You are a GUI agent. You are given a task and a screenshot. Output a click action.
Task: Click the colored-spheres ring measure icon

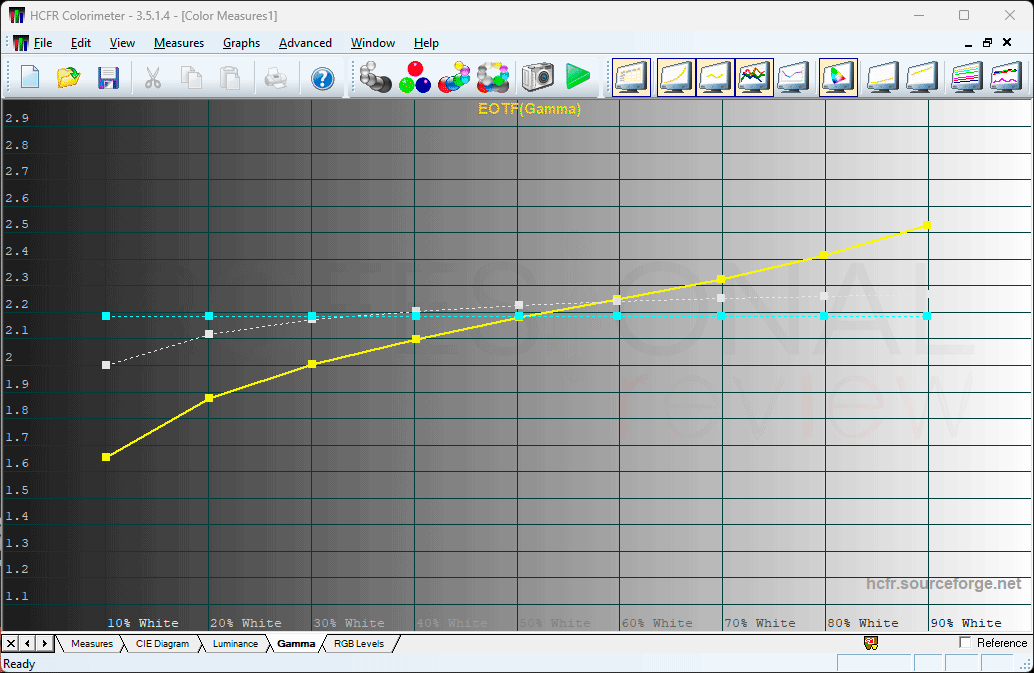[493, 77]
